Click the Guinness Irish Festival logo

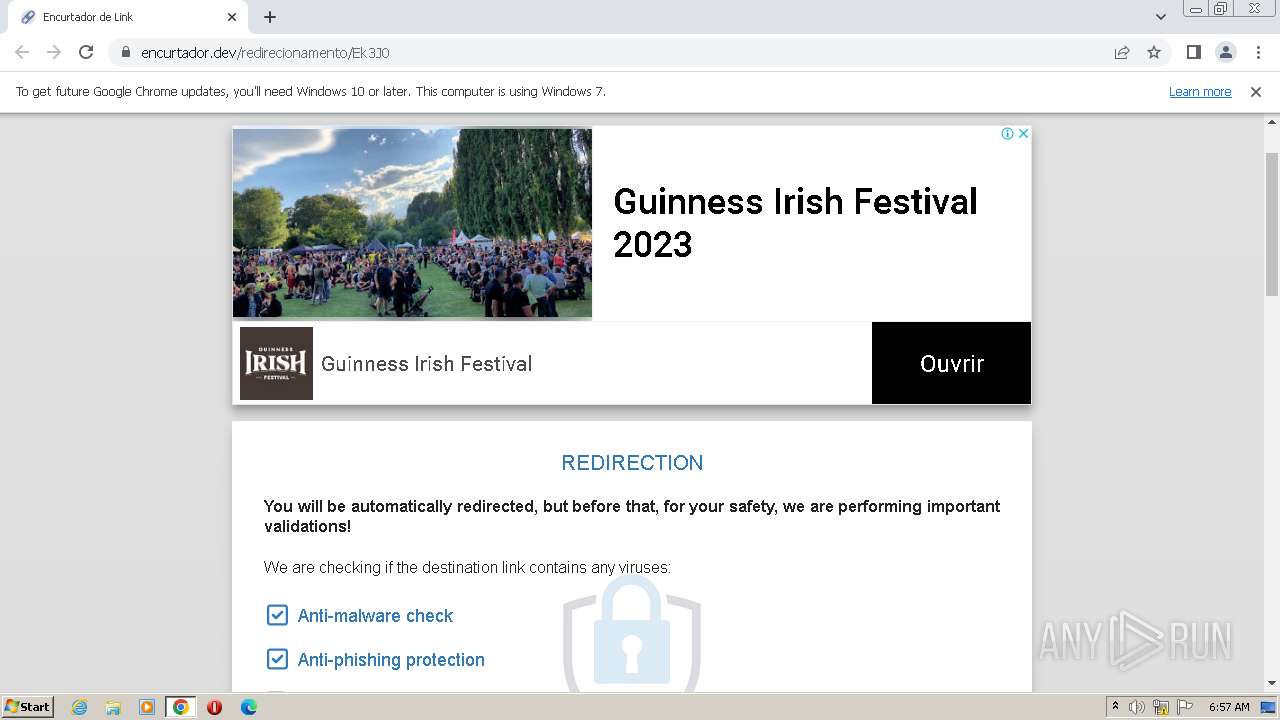pos(276,363)
